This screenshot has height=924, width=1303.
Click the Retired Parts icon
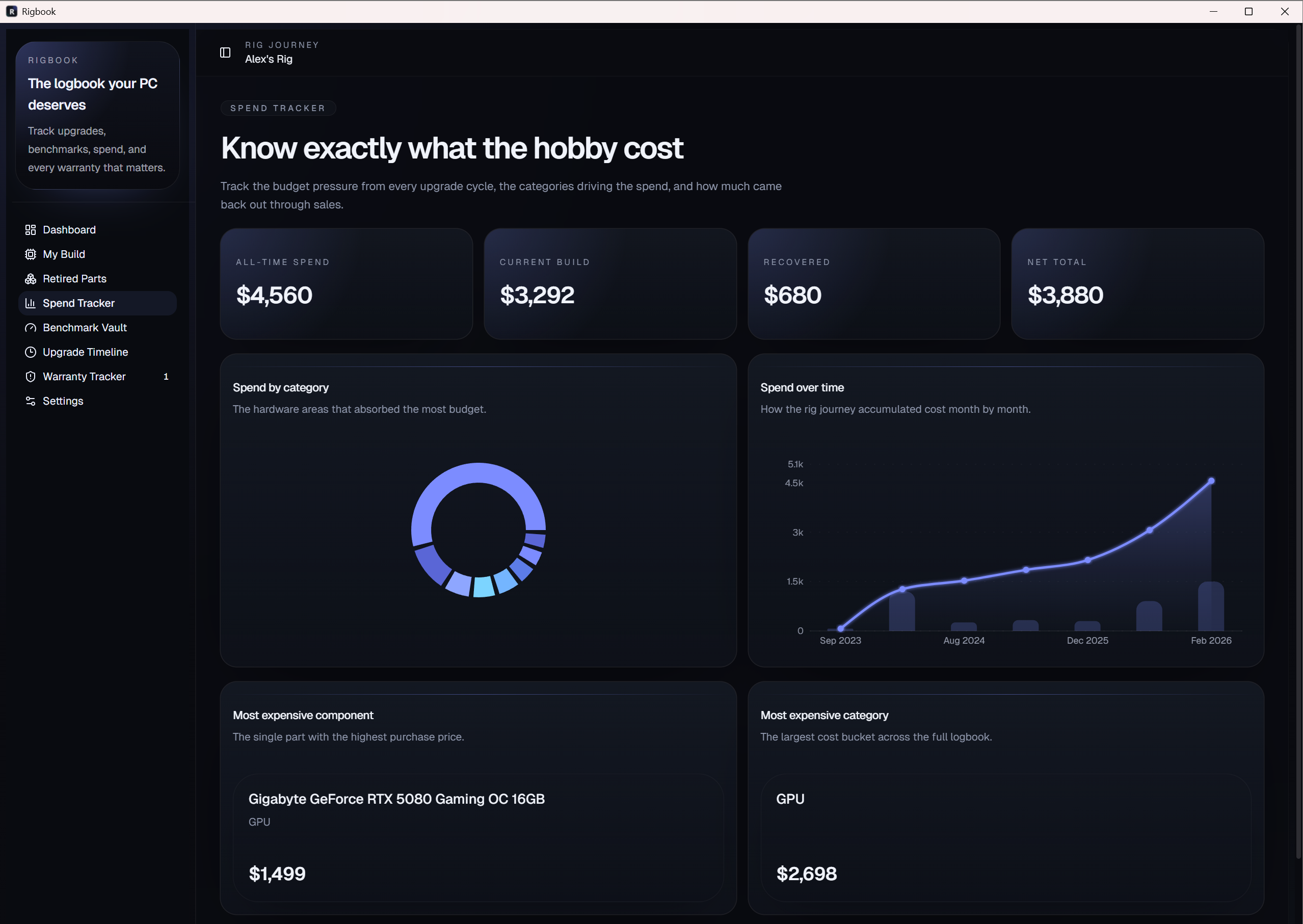31,279
